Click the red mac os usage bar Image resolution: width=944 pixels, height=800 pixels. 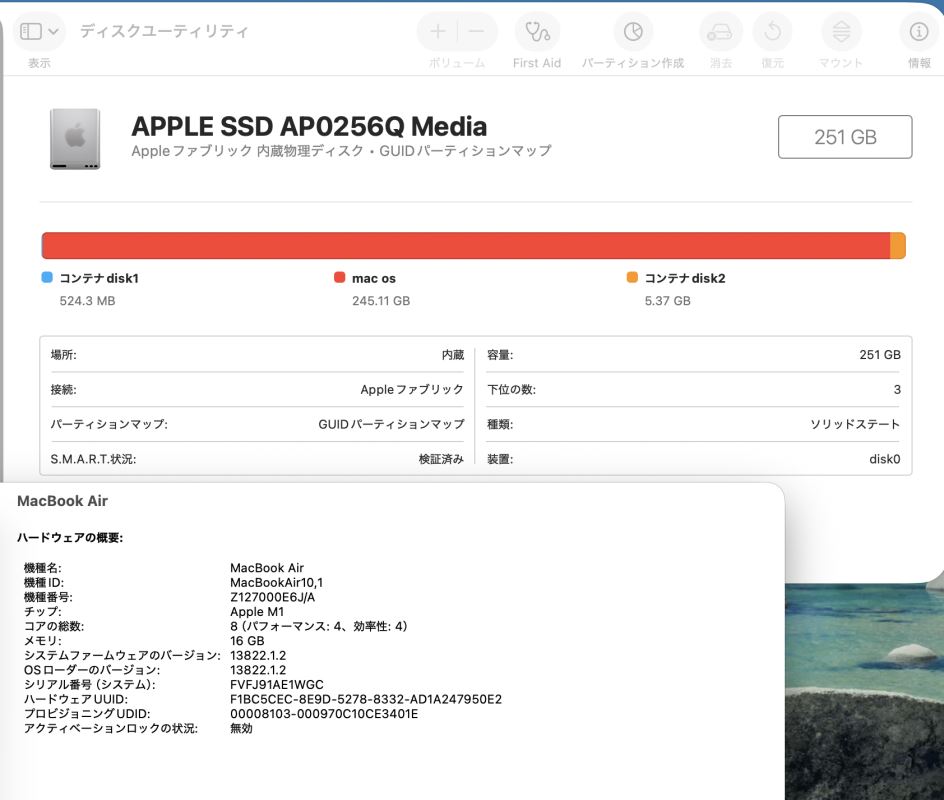point(465,246)
